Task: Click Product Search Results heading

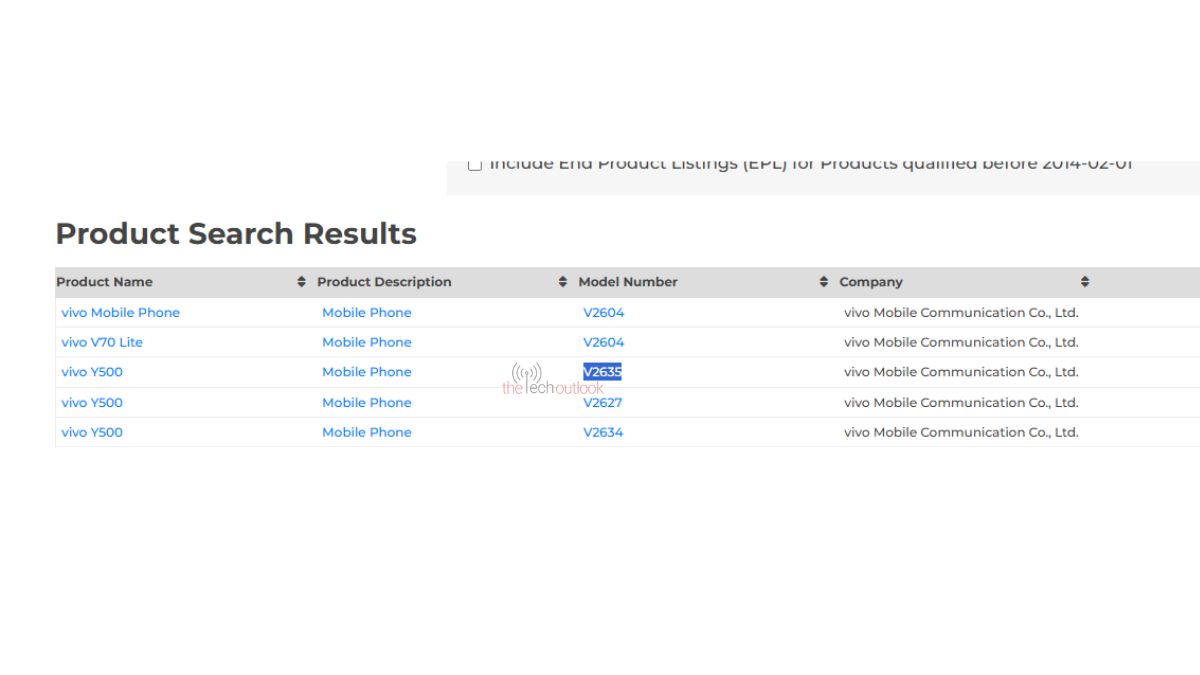Action: [236, 234]
